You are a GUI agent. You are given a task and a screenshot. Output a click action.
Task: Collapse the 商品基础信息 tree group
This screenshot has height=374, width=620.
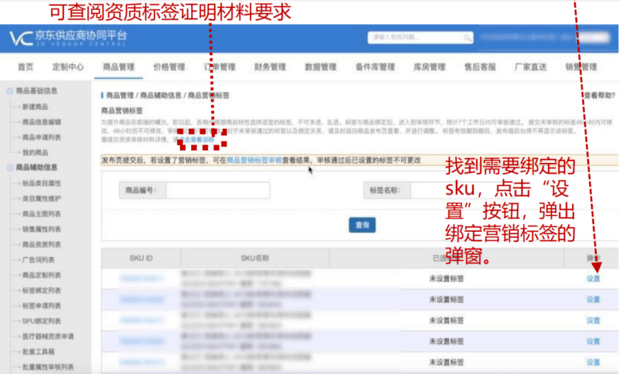click(10, 91)
